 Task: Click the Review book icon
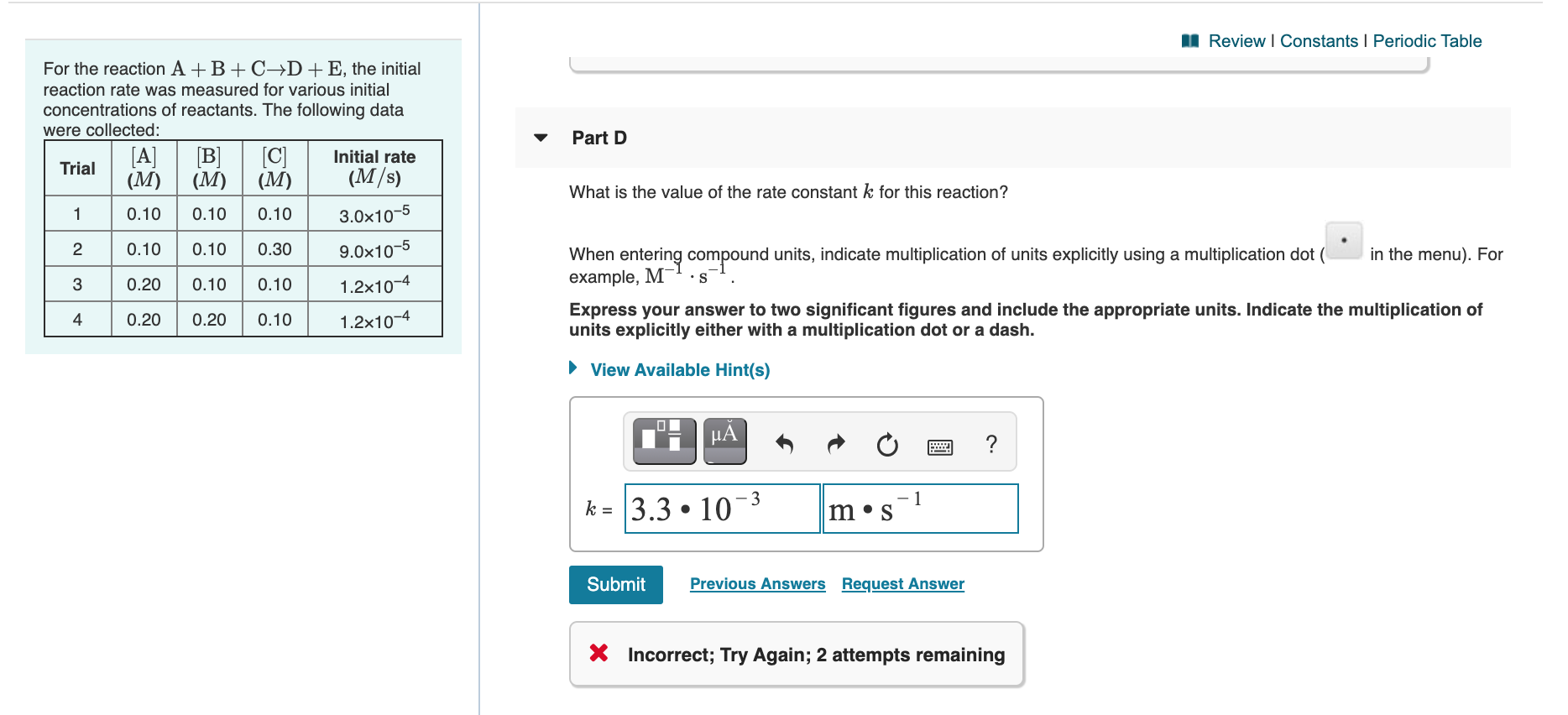[1191, 40]
